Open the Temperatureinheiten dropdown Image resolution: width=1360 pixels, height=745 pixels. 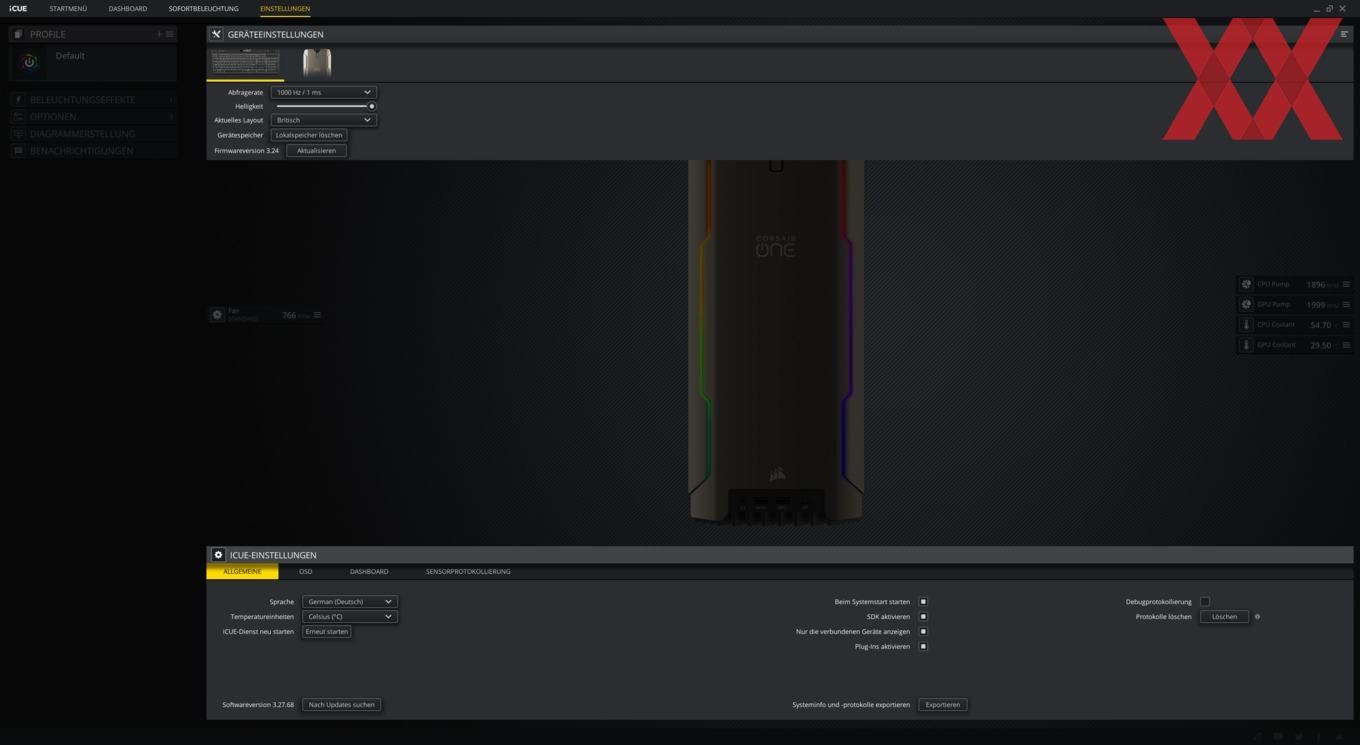point(350,617)
